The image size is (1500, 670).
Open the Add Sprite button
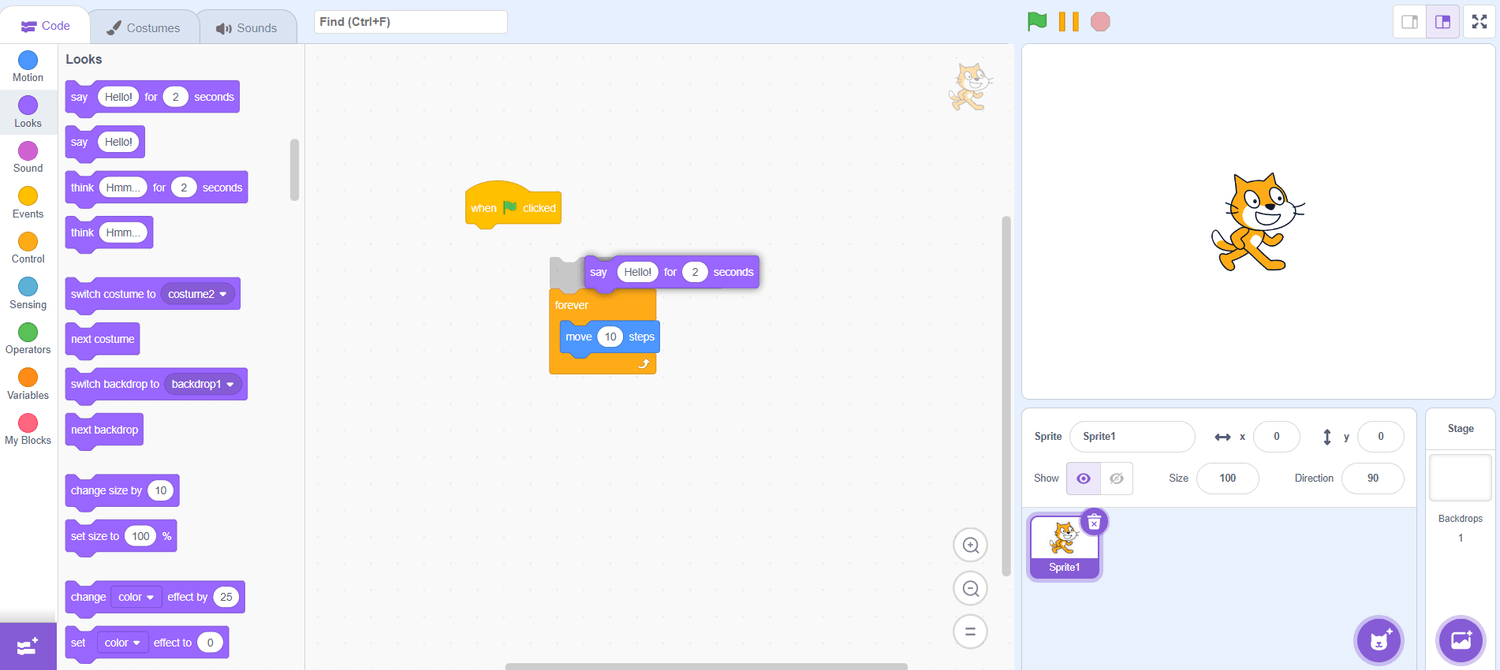pyautogui.click(x=1380, y=639)
